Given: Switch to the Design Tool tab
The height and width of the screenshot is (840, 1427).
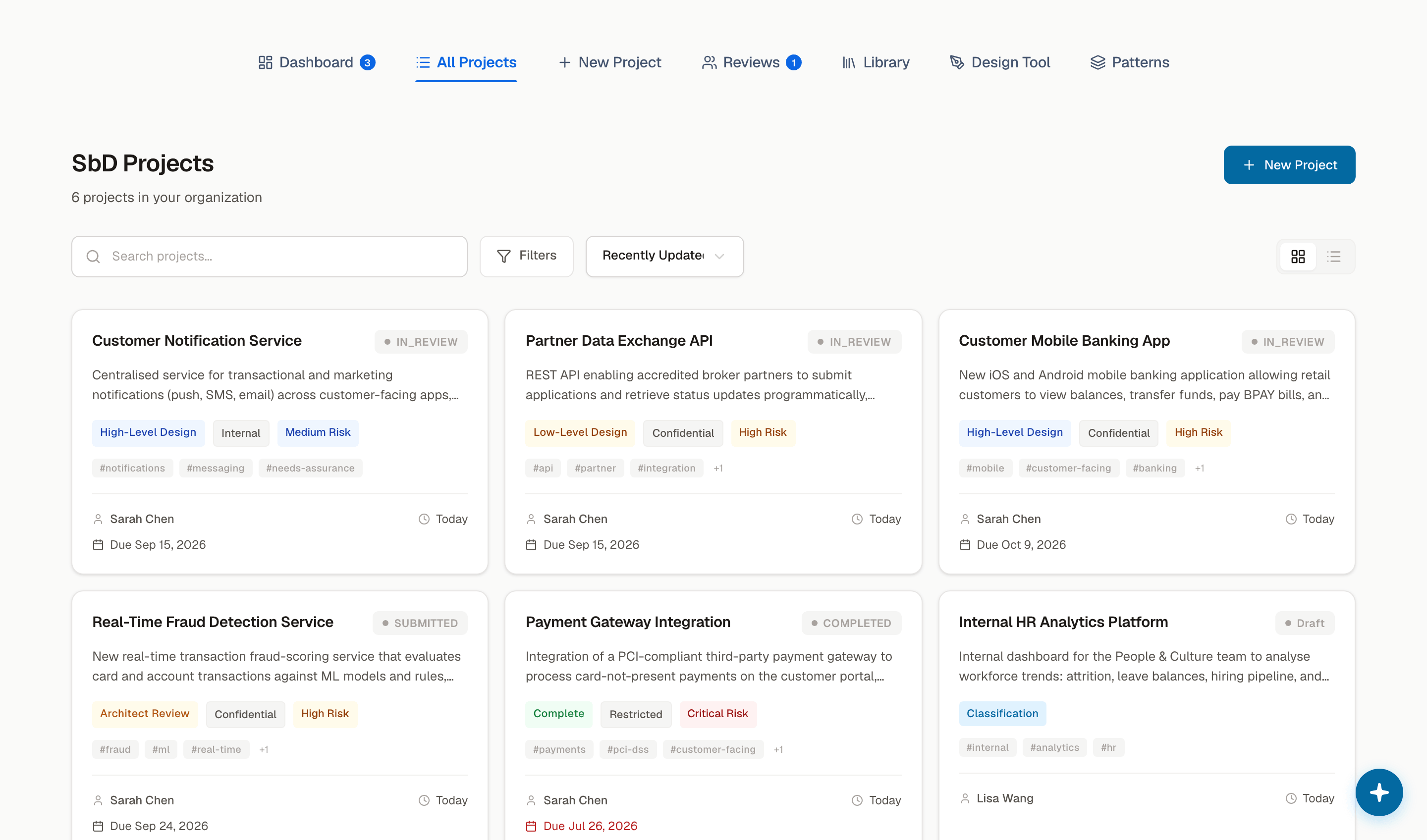Looking at the screenshot, I should tap(1000, 62).
